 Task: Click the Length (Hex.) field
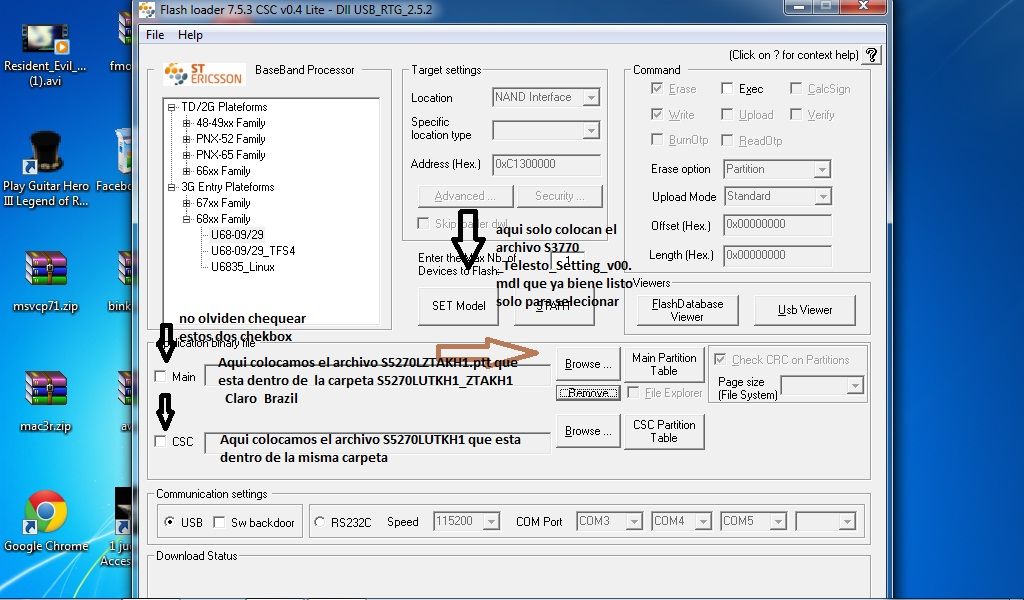(x=777, y=255)
